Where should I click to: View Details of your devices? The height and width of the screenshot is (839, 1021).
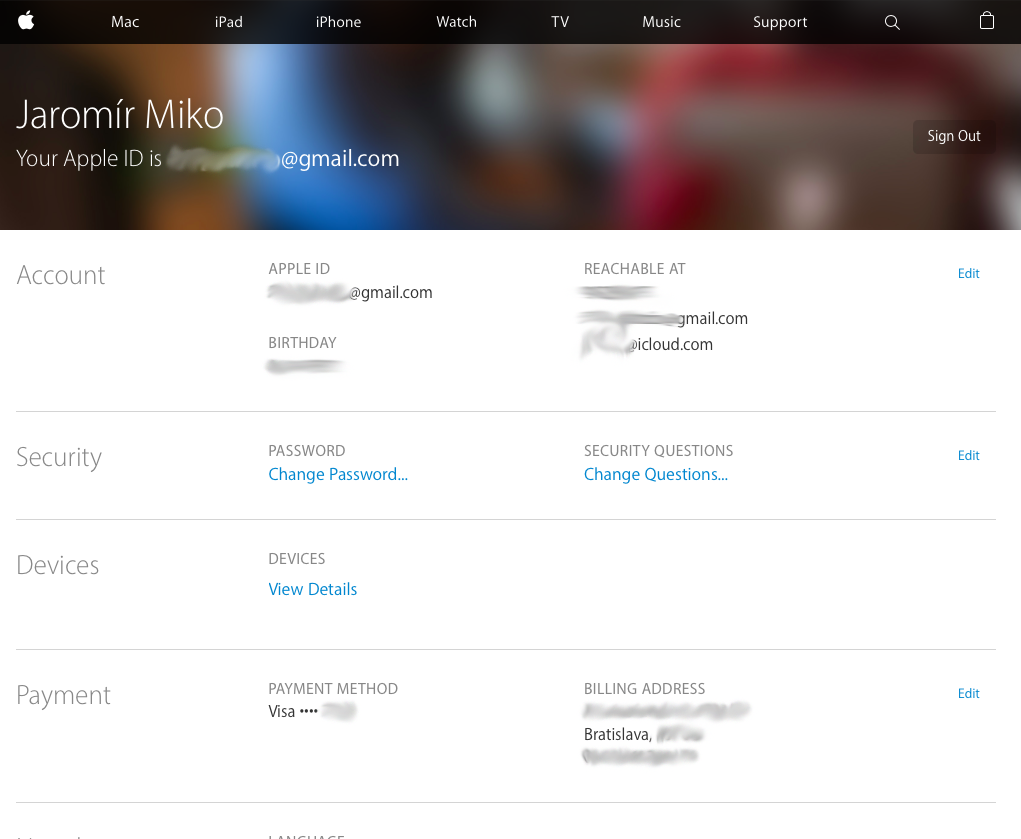tap(312, 589)
